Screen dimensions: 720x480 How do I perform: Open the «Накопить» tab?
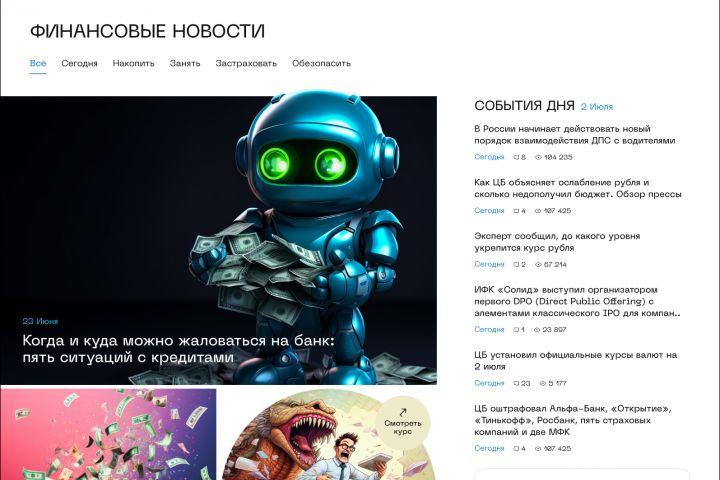pyautogui.click(x=134, y=63)
